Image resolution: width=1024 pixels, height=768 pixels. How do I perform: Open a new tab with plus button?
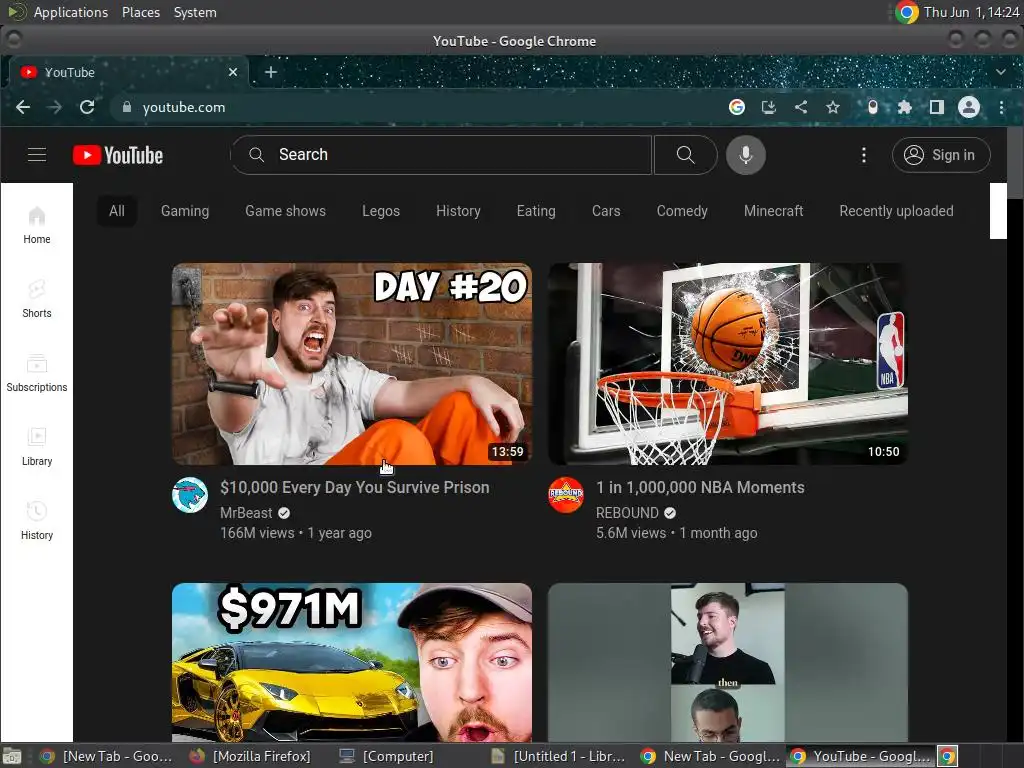pyautogui.click(x=271, y=72)
